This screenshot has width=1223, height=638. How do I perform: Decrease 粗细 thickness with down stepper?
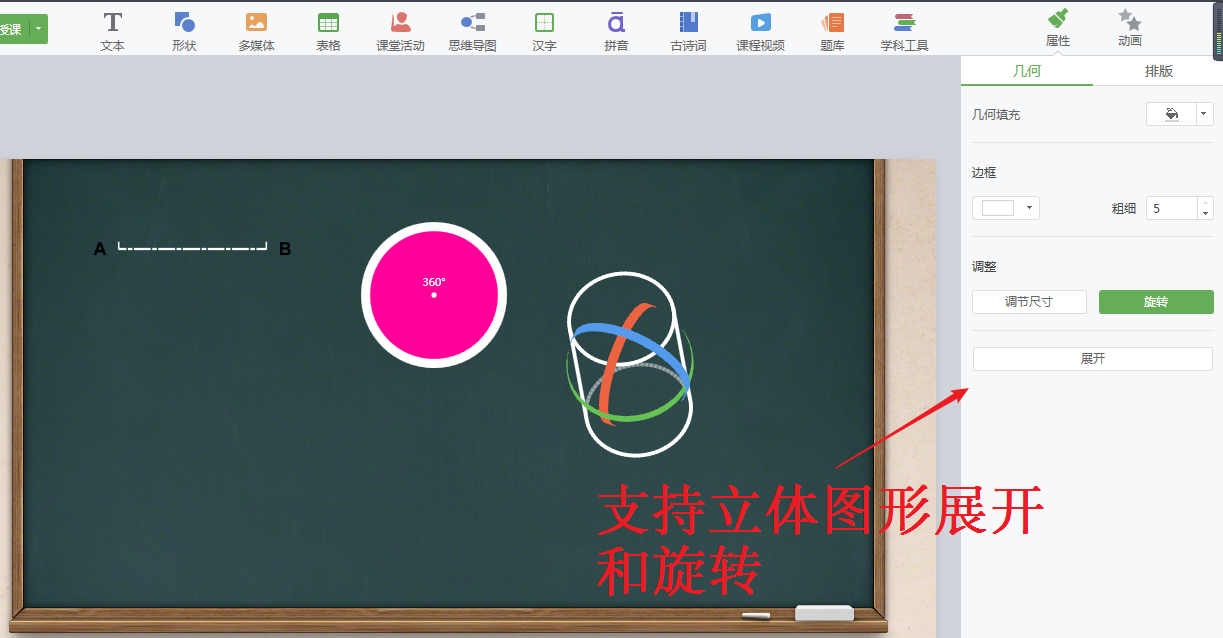point(1205,213)
